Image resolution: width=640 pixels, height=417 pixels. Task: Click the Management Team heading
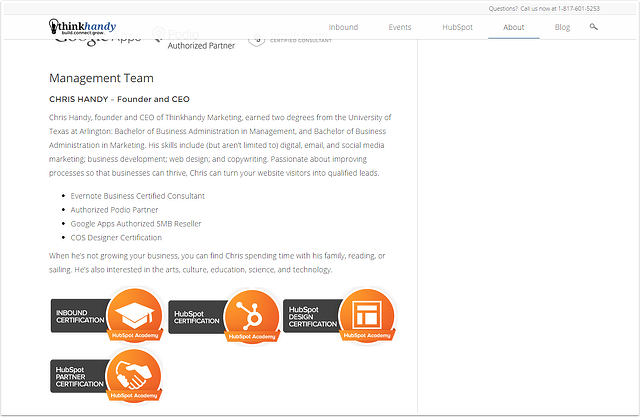click(x=101, y=78)
